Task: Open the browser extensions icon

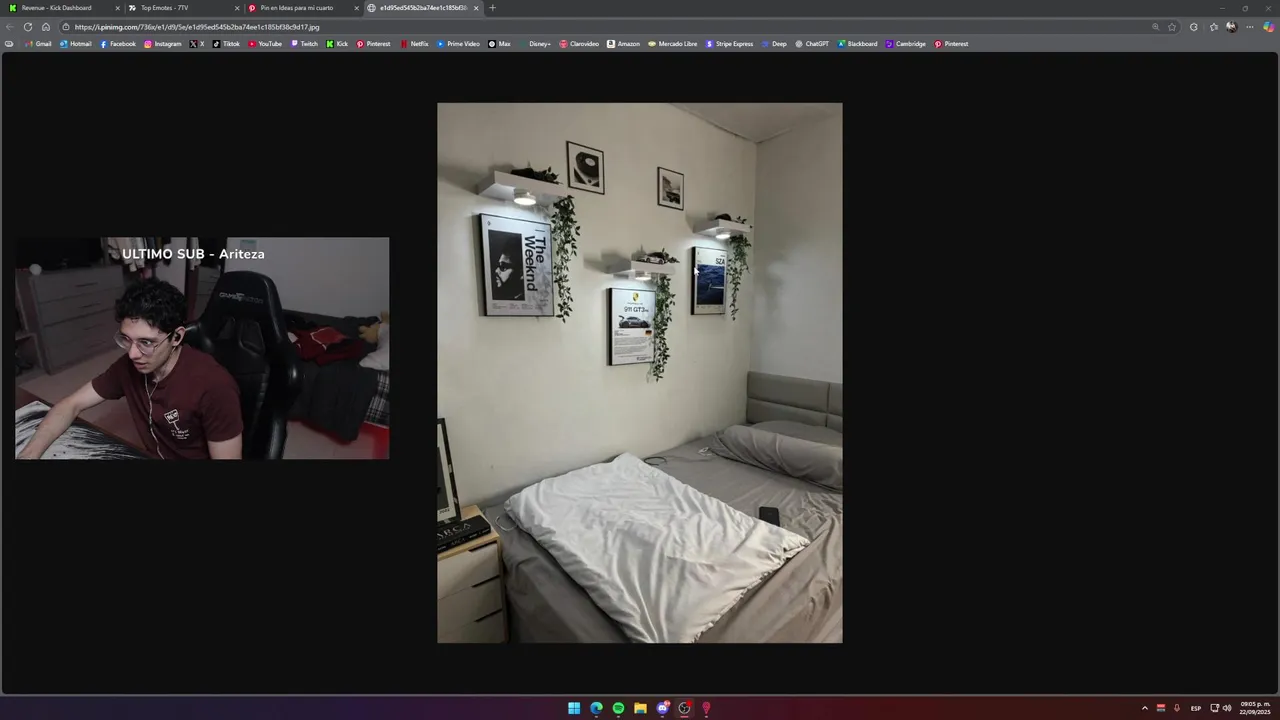Action: pos(1193,27)
